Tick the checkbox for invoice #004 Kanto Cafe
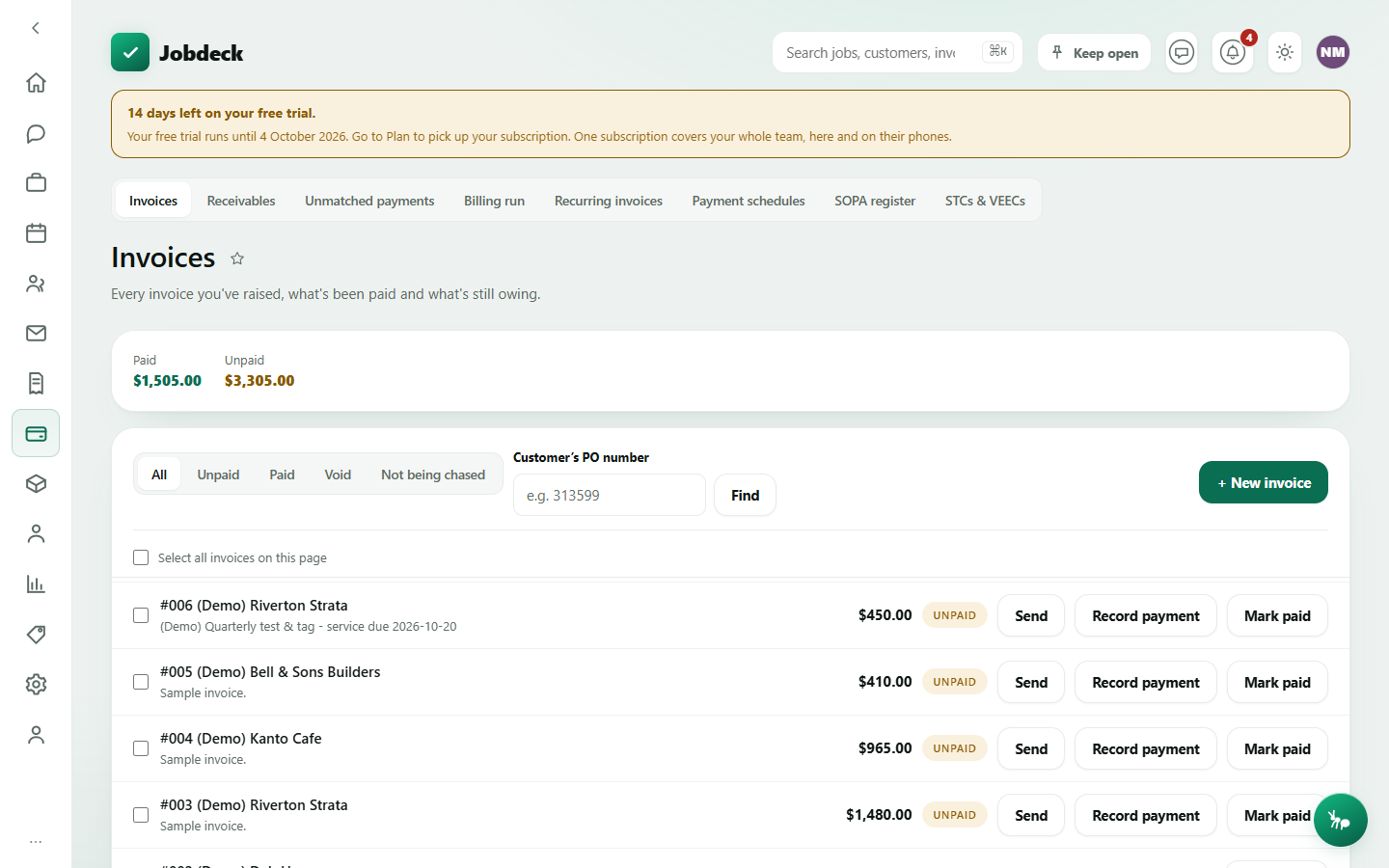 point(141,748)
